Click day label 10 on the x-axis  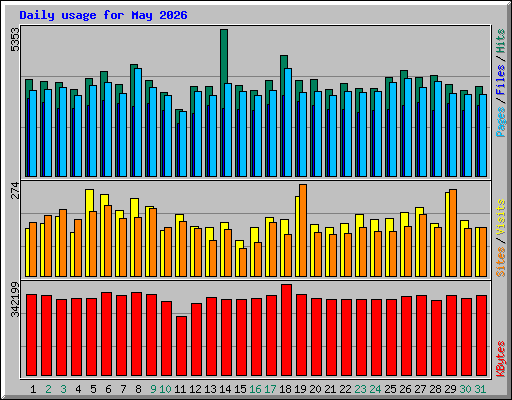(165, 389)
